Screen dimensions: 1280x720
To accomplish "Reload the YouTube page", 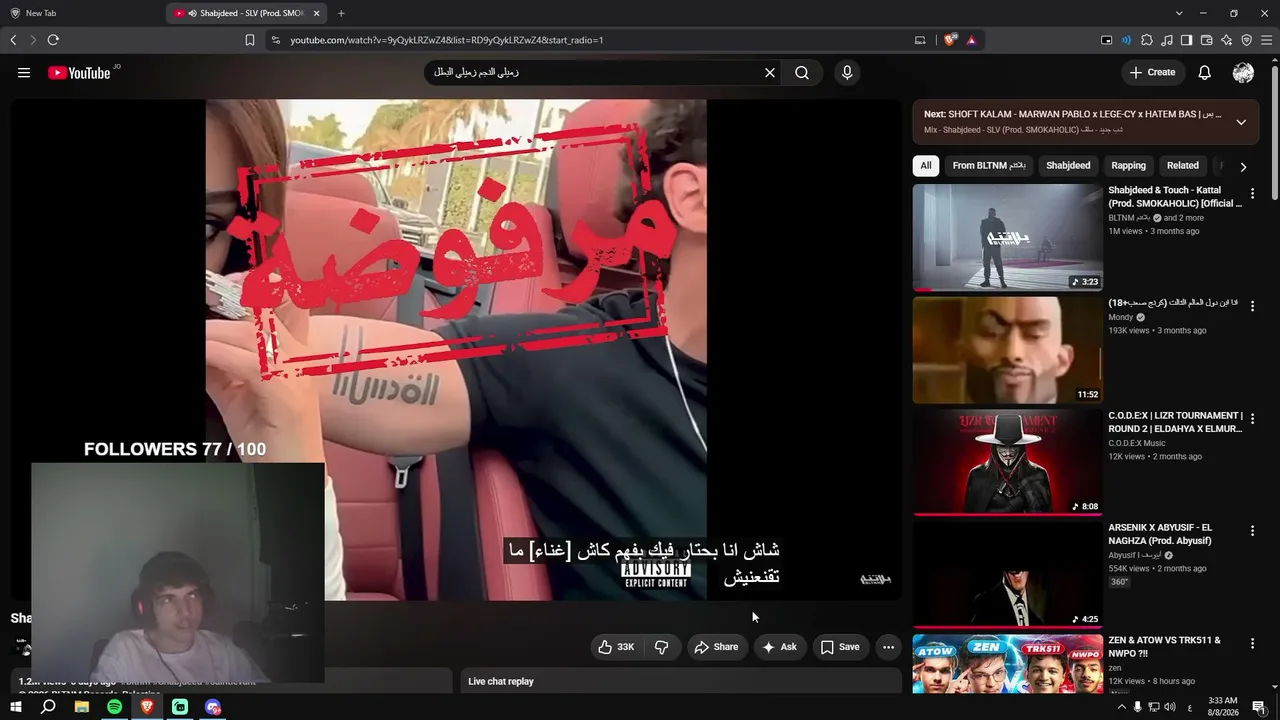I will pyautogui.click(x=53, y=40).
